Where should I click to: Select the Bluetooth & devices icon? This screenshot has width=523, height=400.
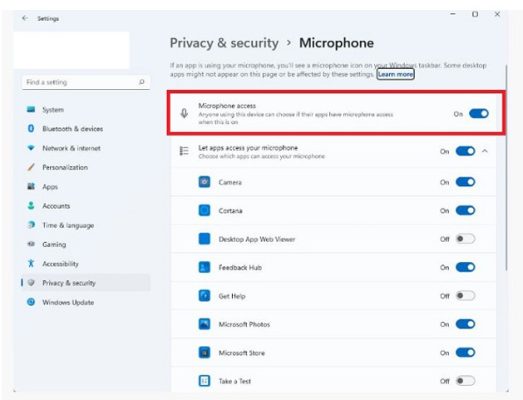coord(31,128)
